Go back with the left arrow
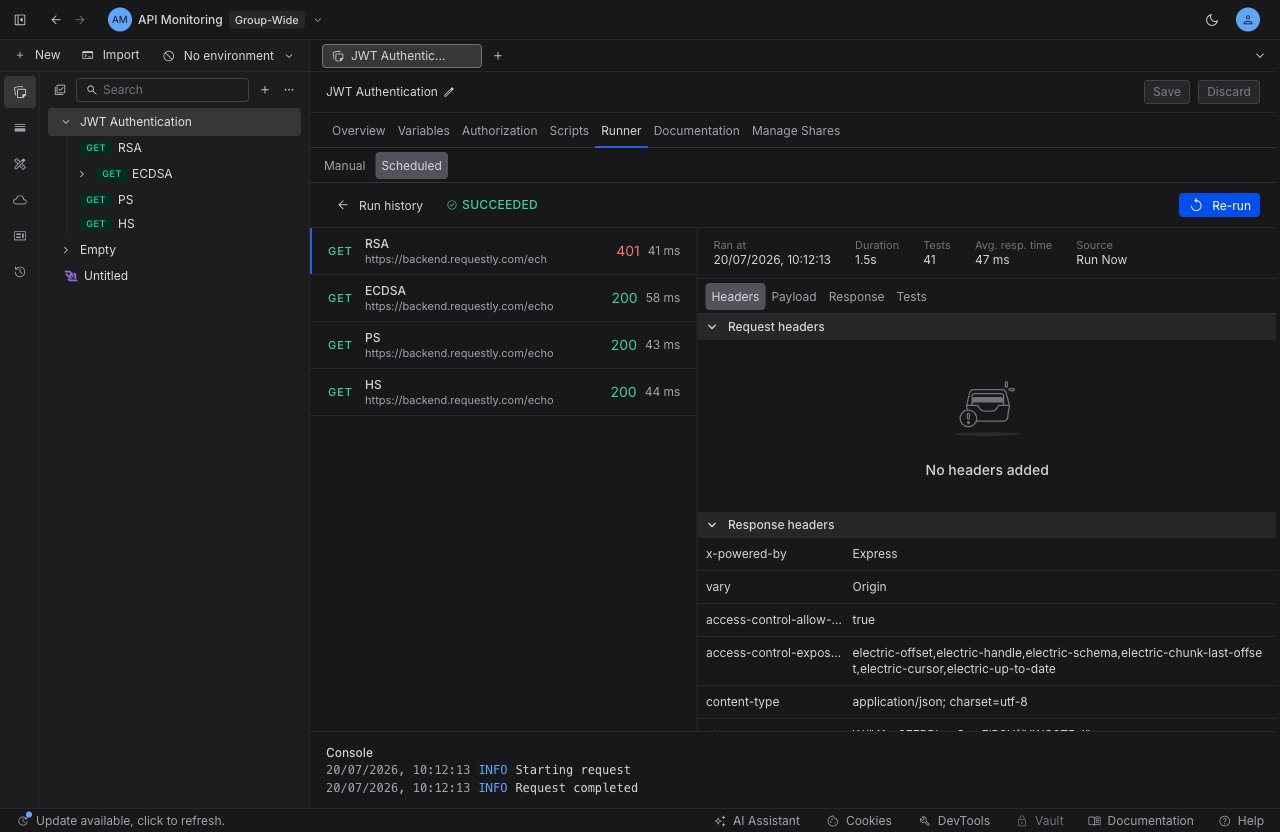 click(x=56, y=20)
